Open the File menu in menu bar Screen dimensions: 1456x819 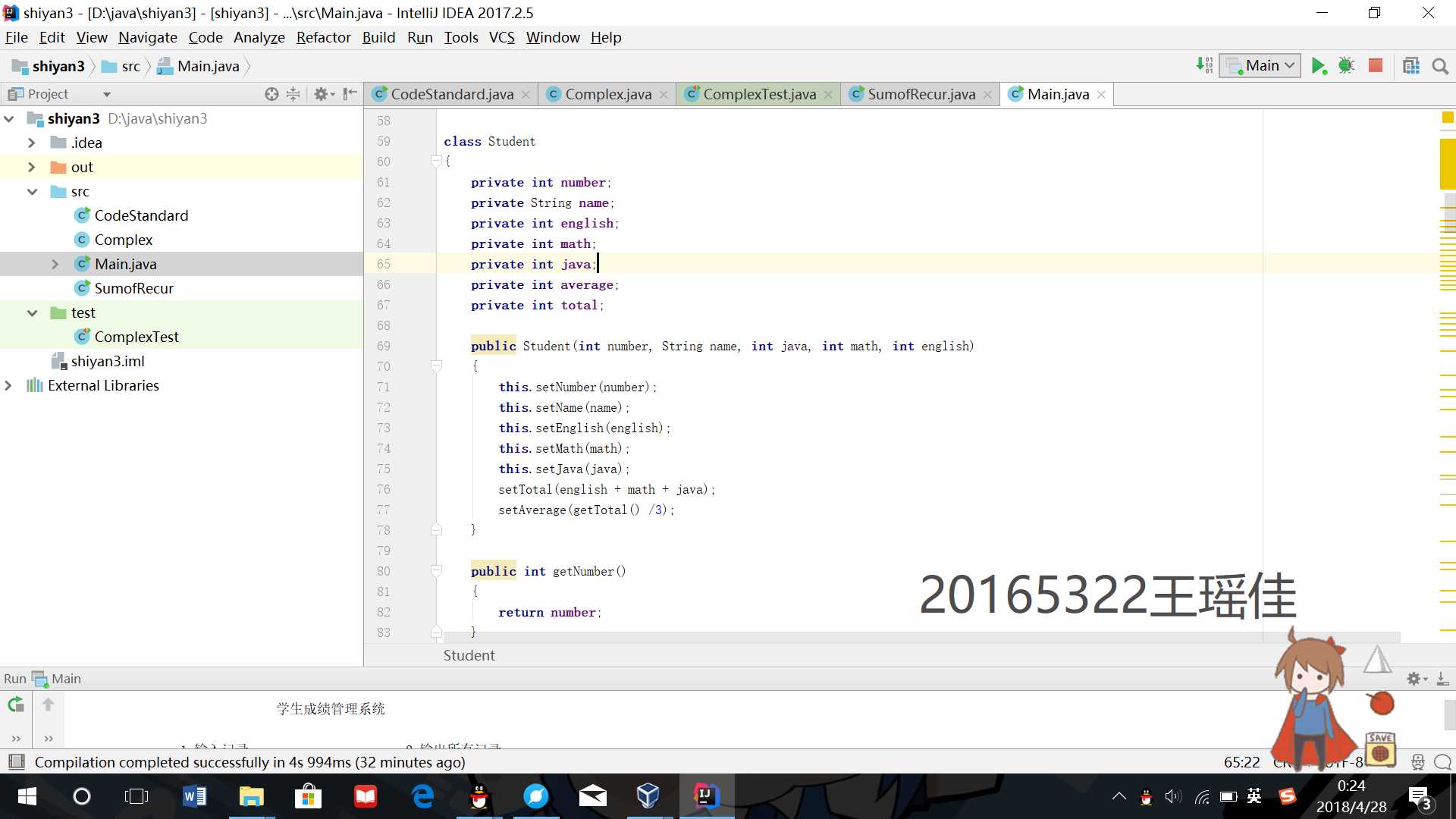pos(17,37)
